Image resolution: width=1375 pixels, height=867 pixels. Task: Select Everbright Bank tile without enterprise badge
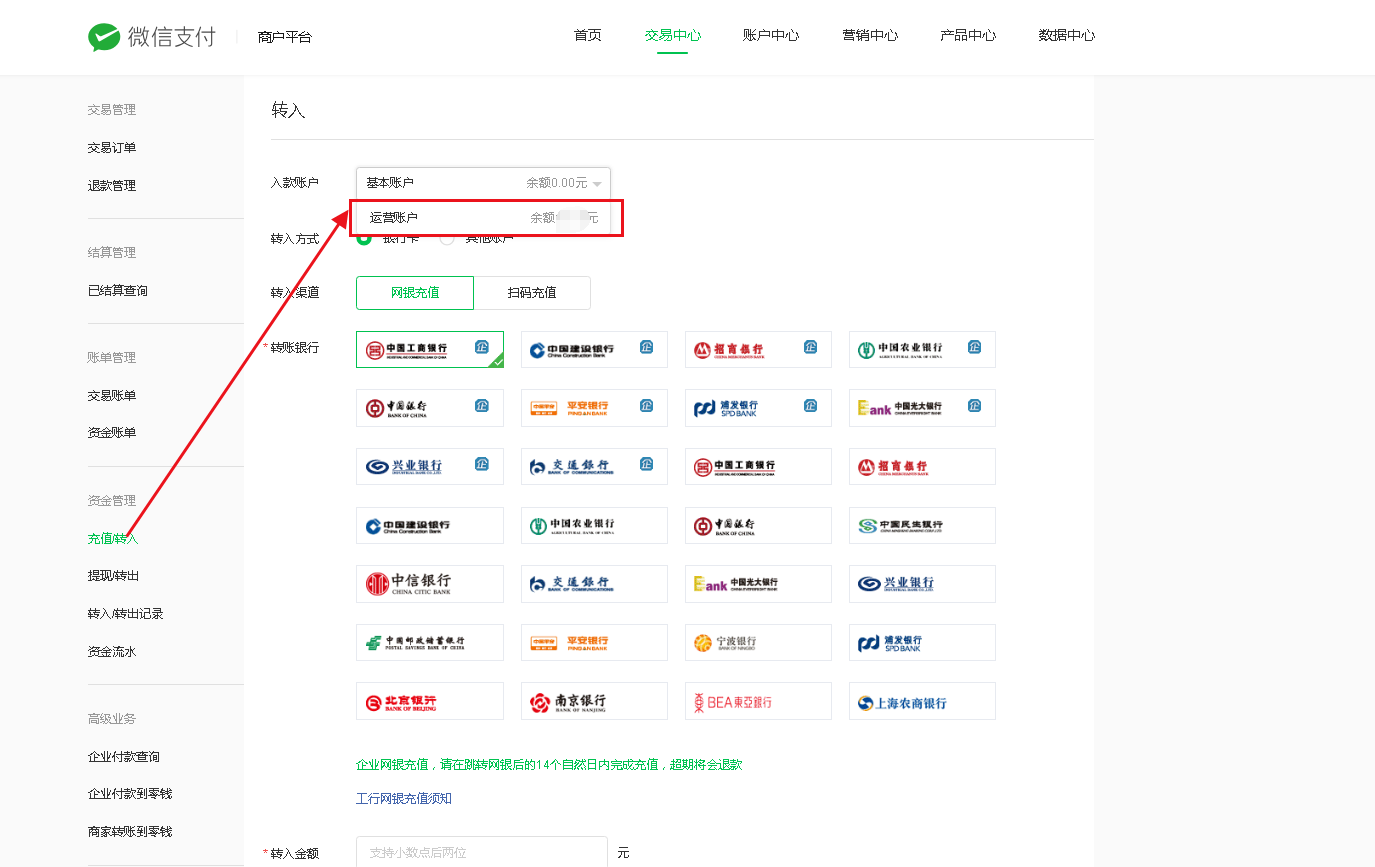click(x=758, y=584)
